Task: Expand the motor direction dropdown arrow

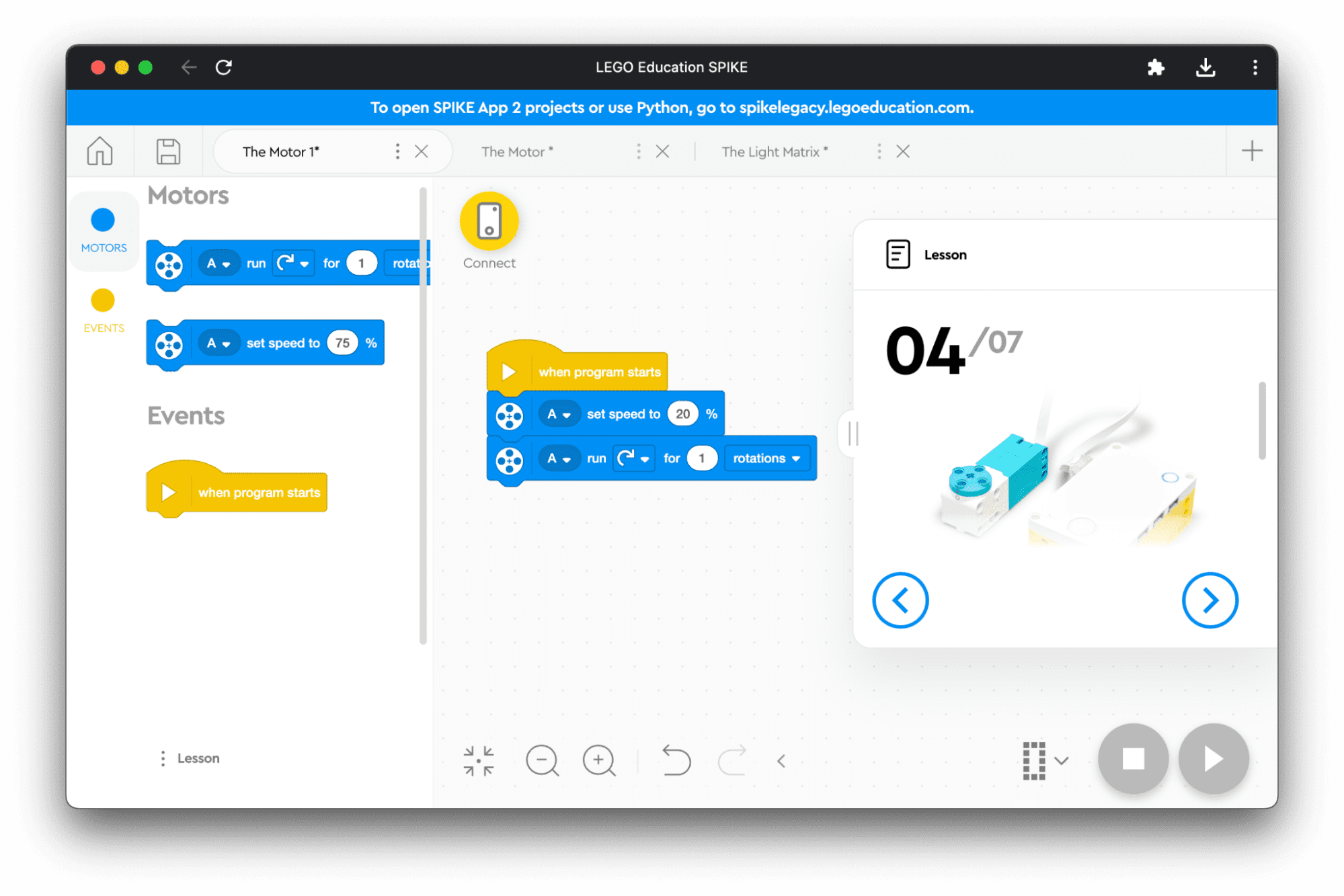Action: pyautogui.click(x=648, y=458)
